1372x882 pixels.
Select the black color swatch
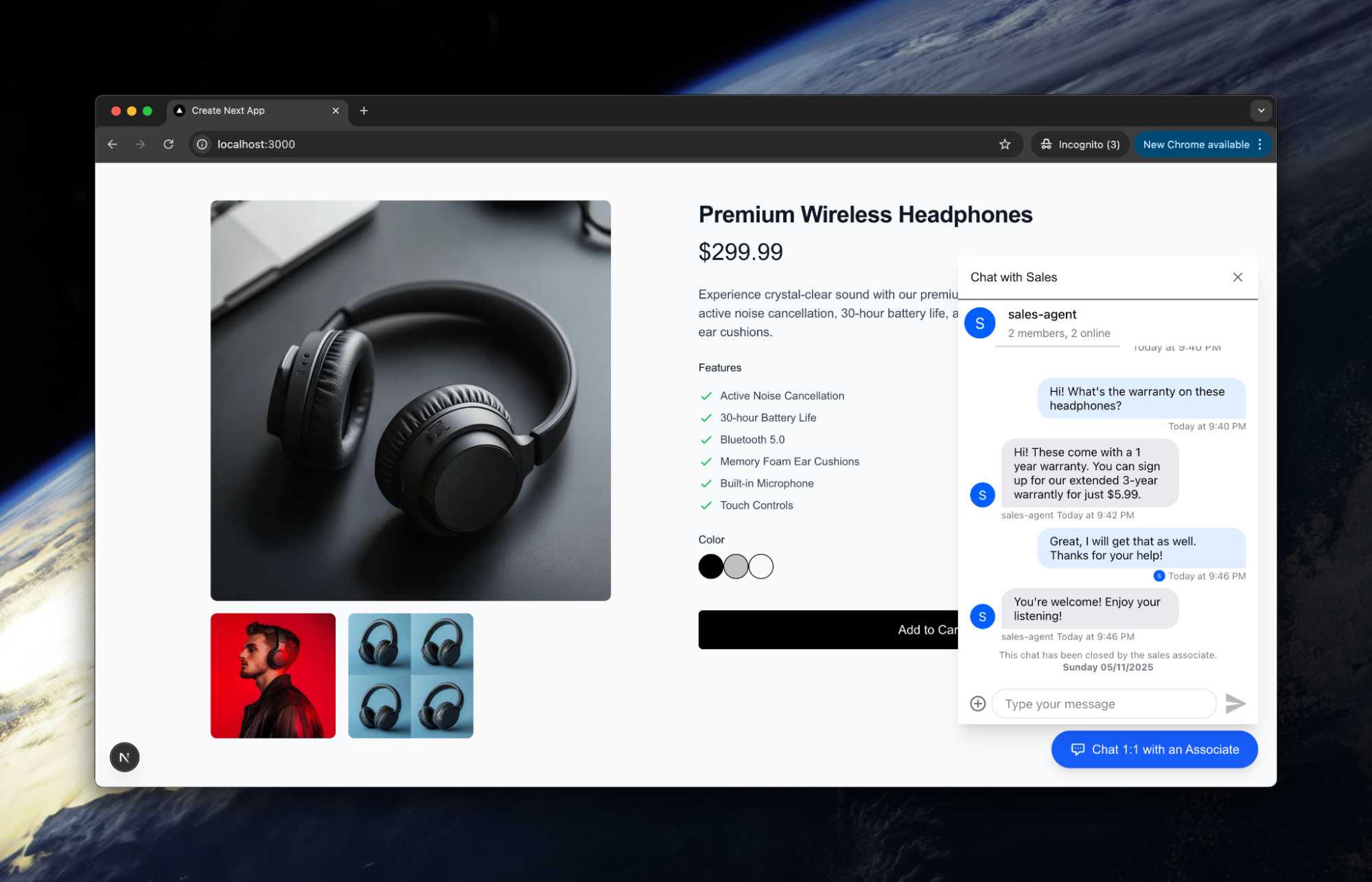pyautogui.click(x=710, y=566)
